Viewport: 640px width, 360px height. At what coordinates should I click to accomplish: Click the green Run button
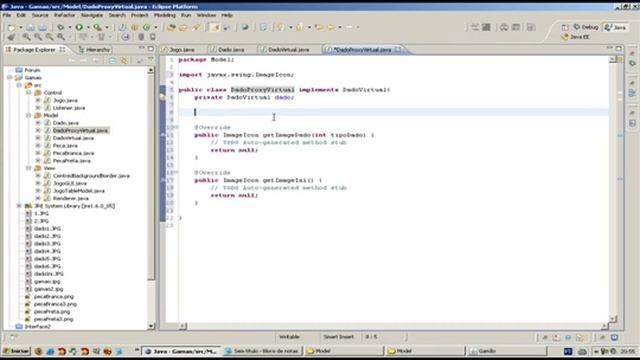click(x=79, y=27)
